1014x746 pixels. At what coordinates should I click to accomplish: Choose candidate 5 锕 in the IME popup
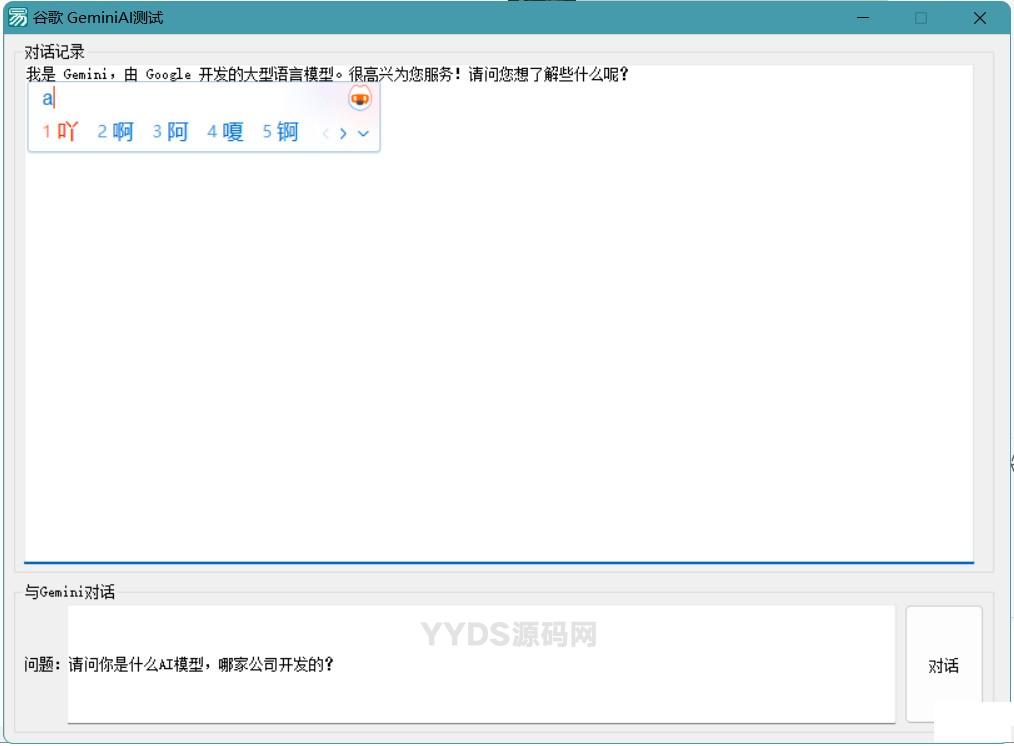[281, 132]
